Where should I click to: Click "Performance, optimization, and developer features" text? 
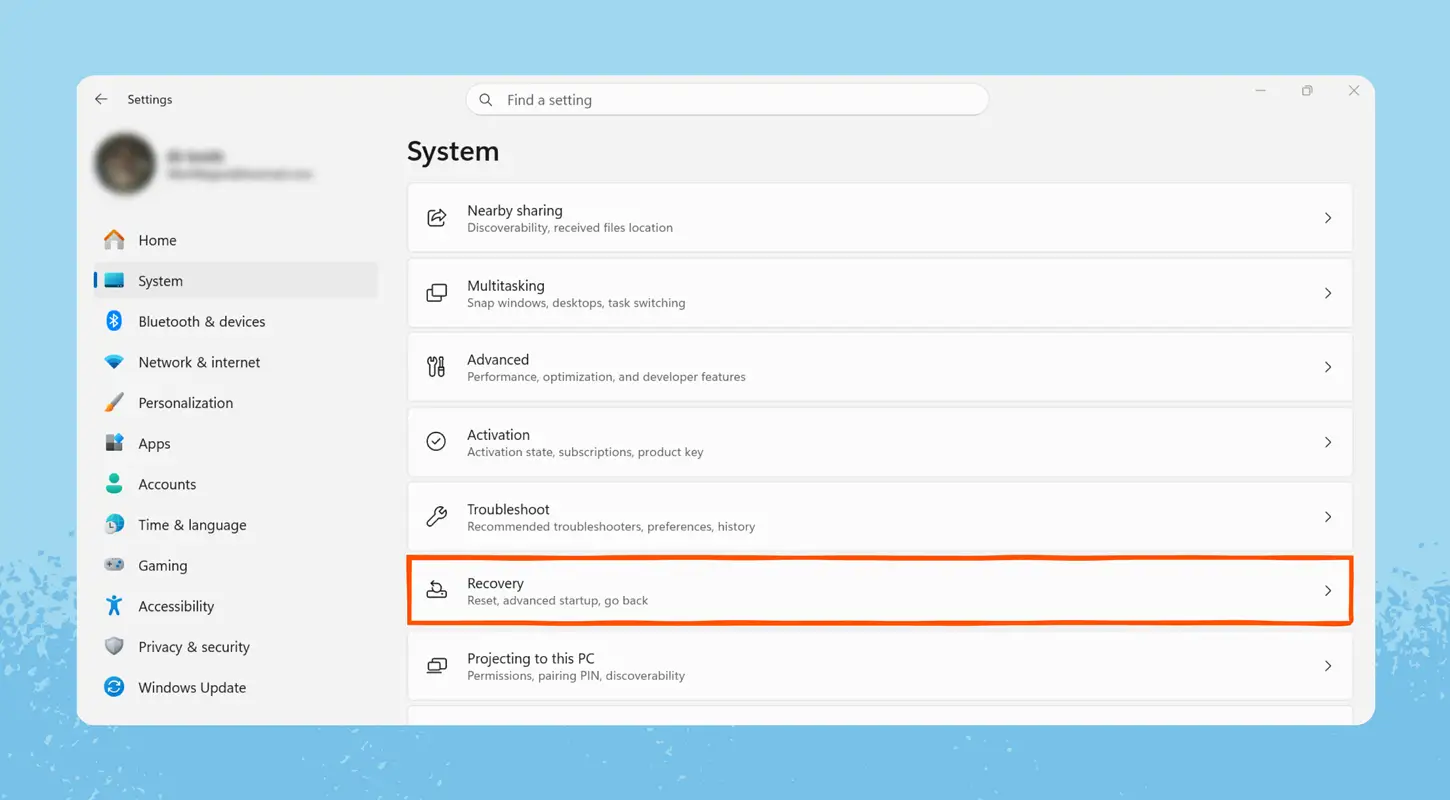pyautogui.click(x=606, y=377)
